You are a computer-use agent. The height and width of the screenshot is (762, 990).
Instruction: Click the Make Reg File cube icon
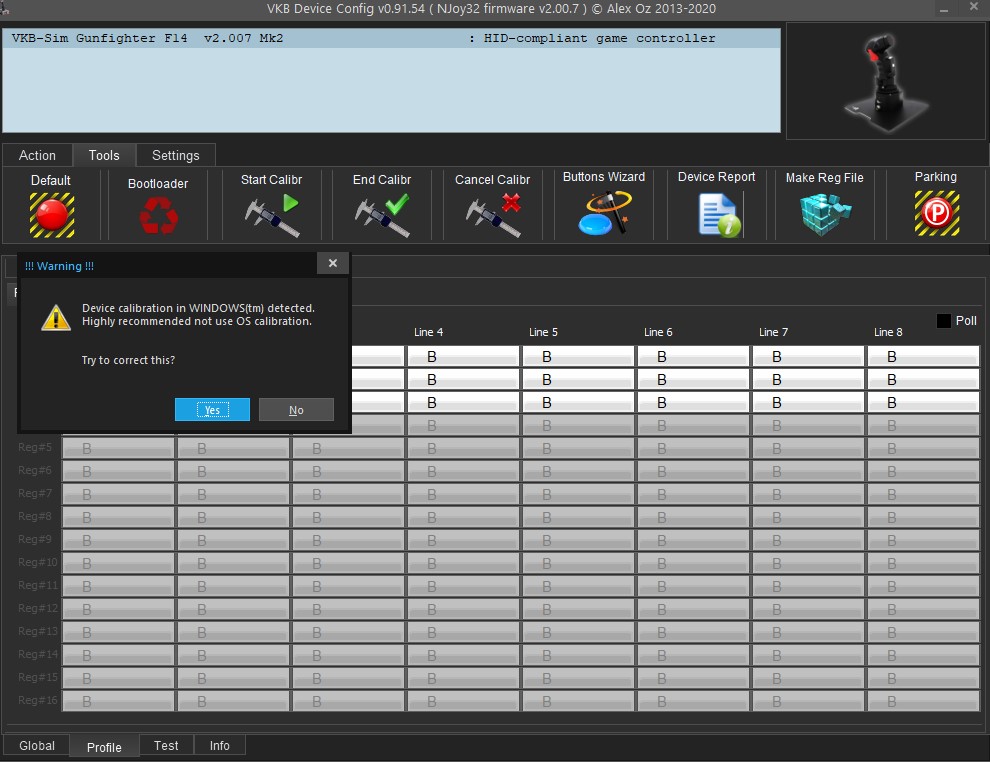click(x=825, y=215)
